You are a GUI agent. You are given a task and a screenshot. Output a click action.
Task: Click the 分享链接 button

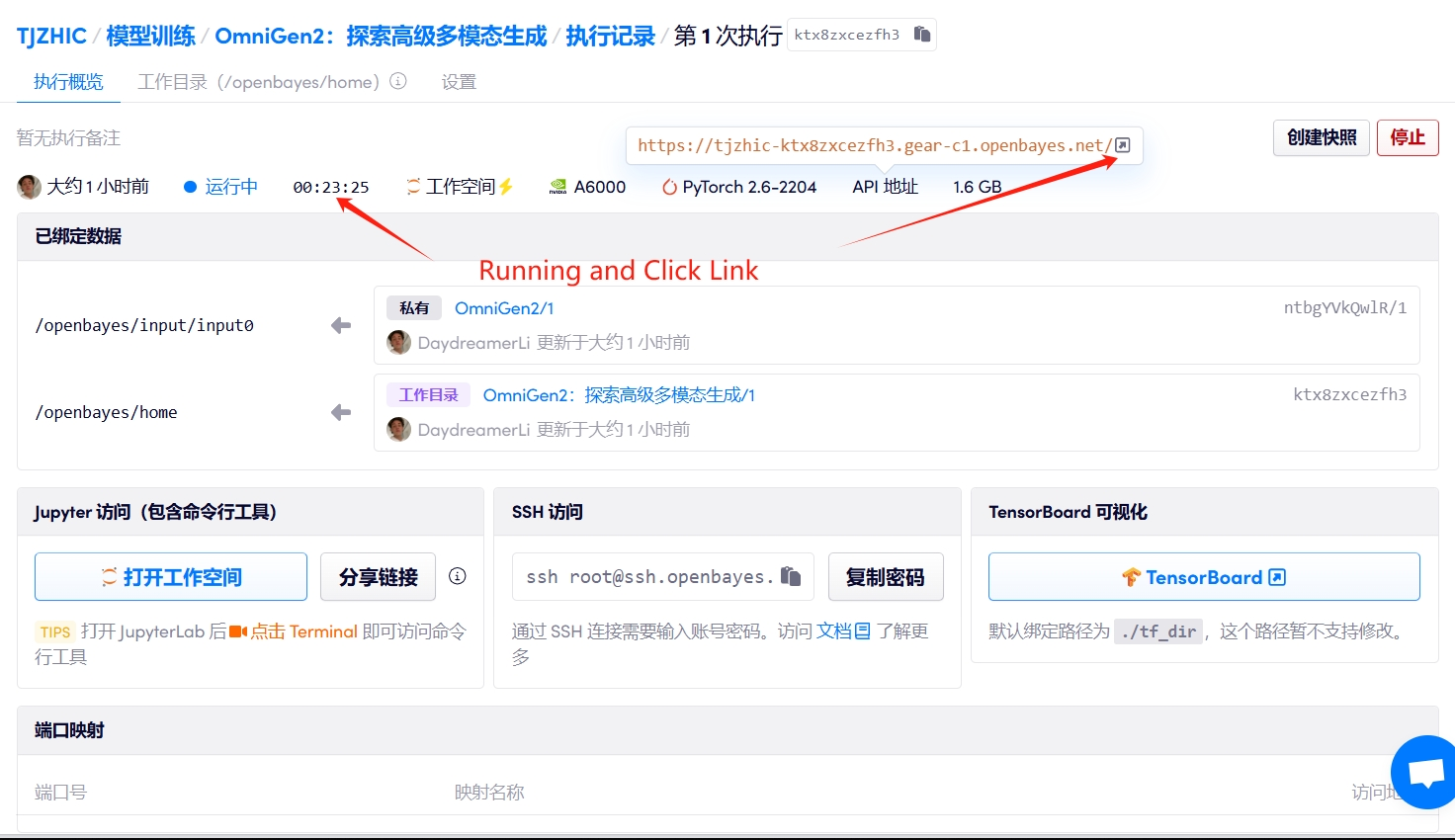[x=378, y=577]
